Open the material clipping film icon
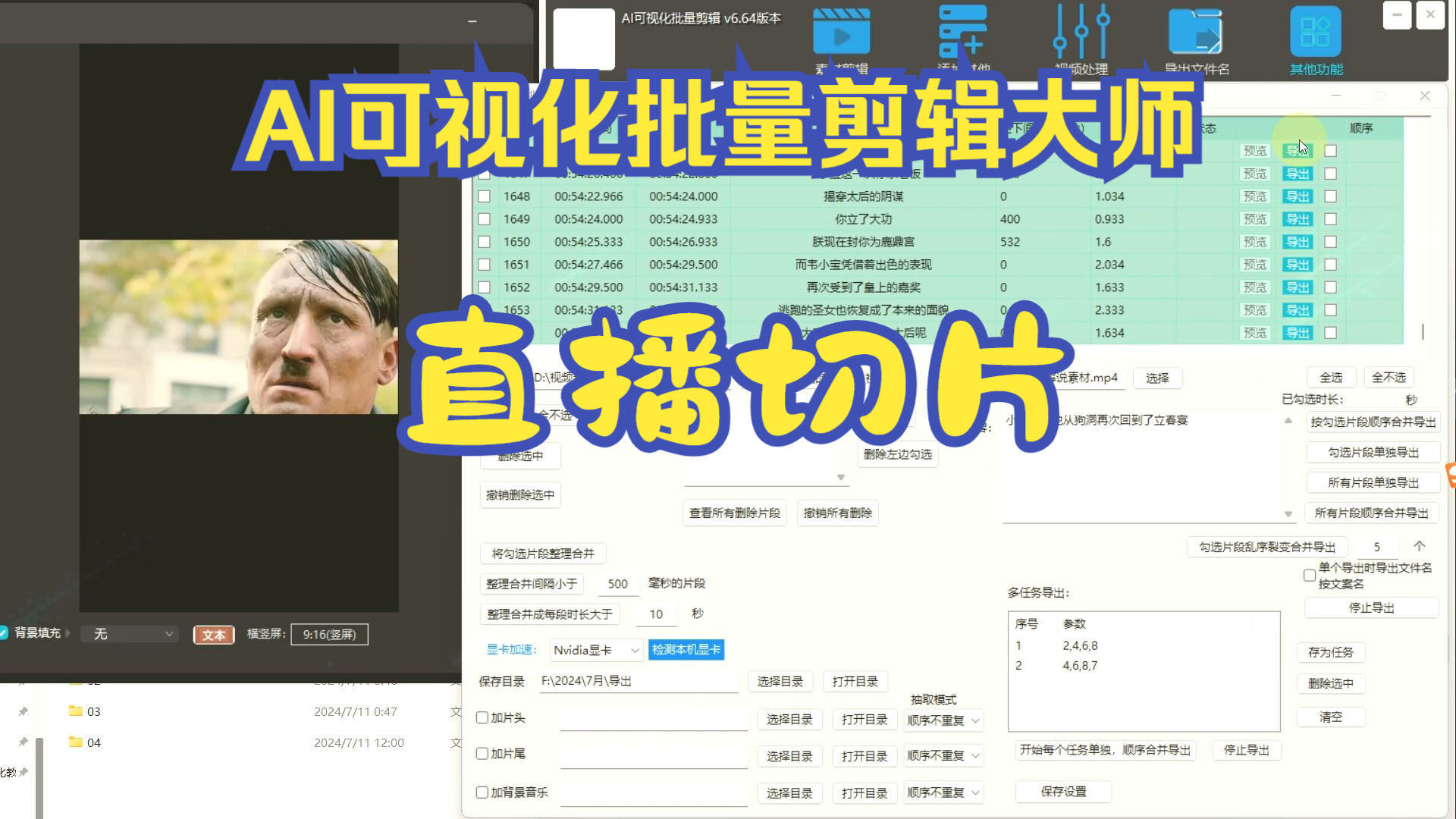This screenshot has width=1456, height=819. point(841,32)
